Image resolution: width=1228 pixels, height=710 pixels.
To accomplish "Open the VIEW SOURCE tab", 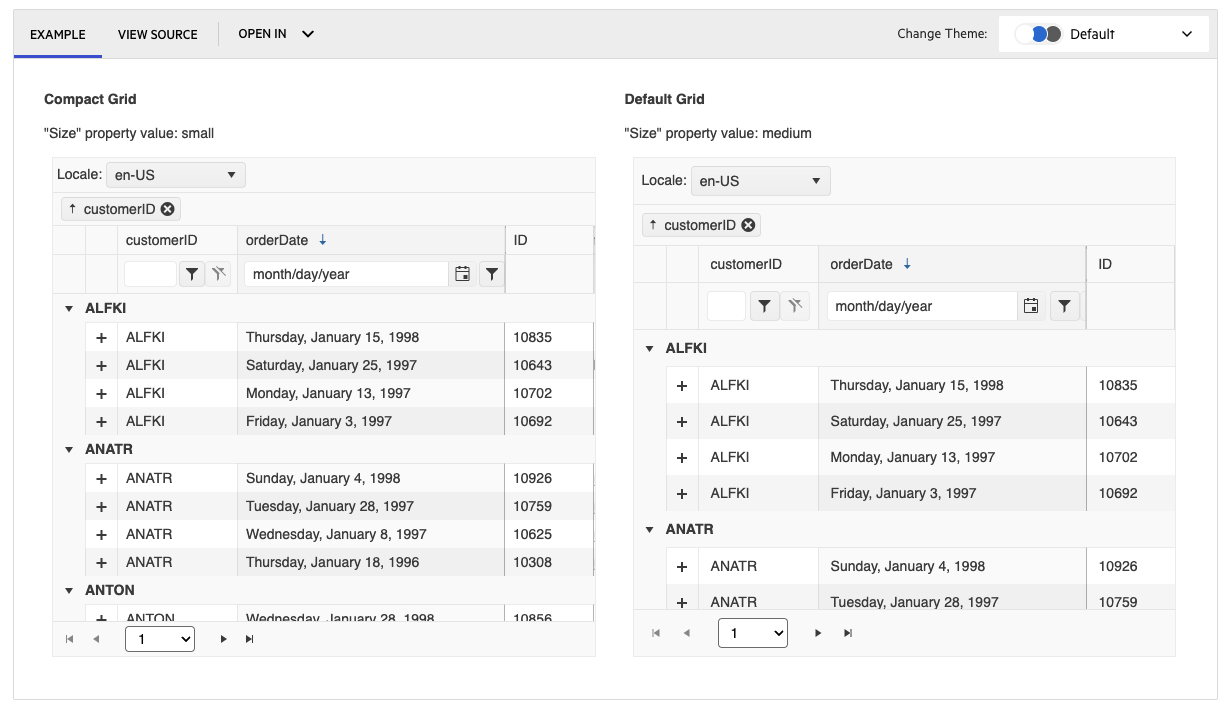I will coord(158,34).
